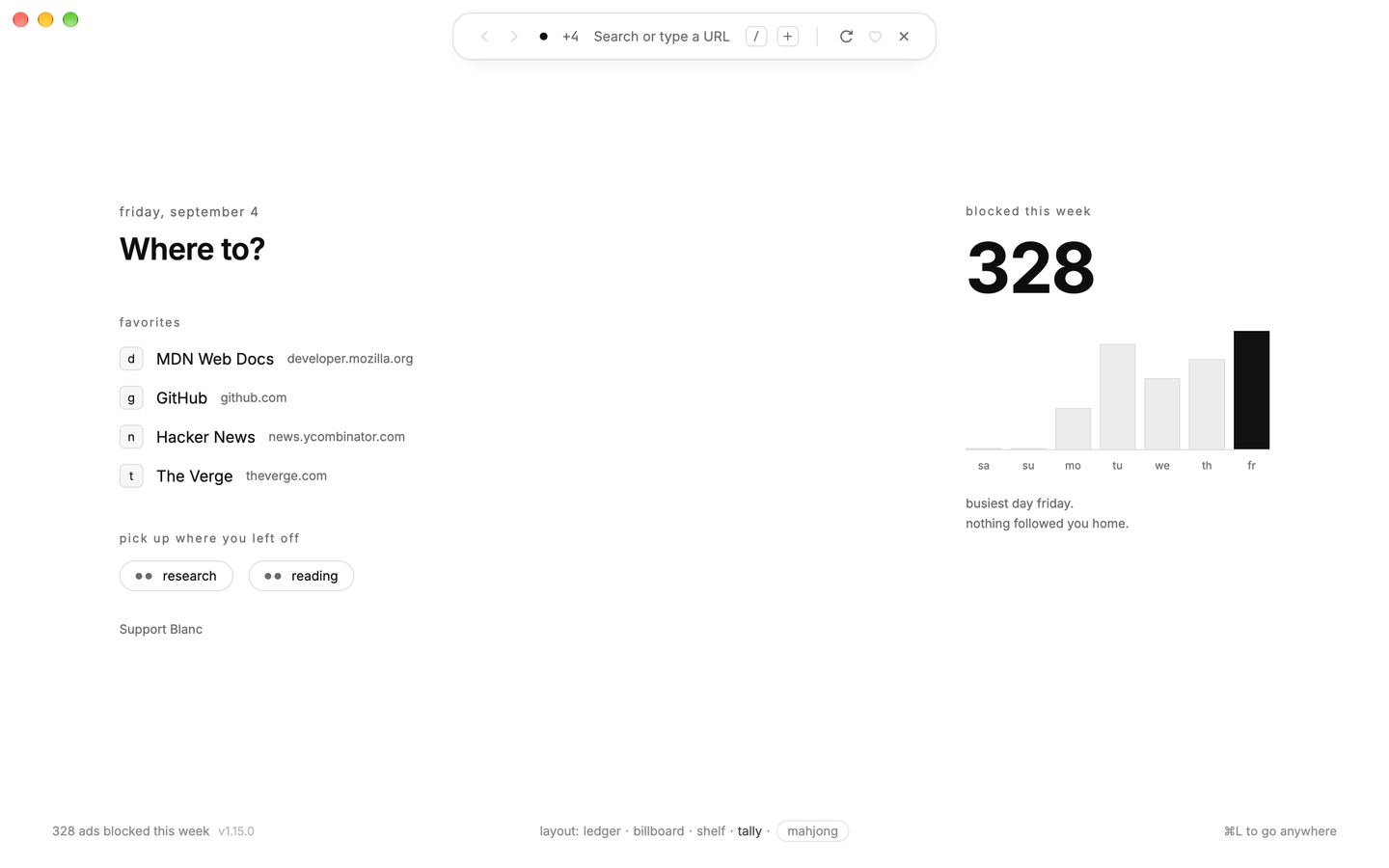
Task: Favorite this page with heart icon
Action: tap(875, 37)
